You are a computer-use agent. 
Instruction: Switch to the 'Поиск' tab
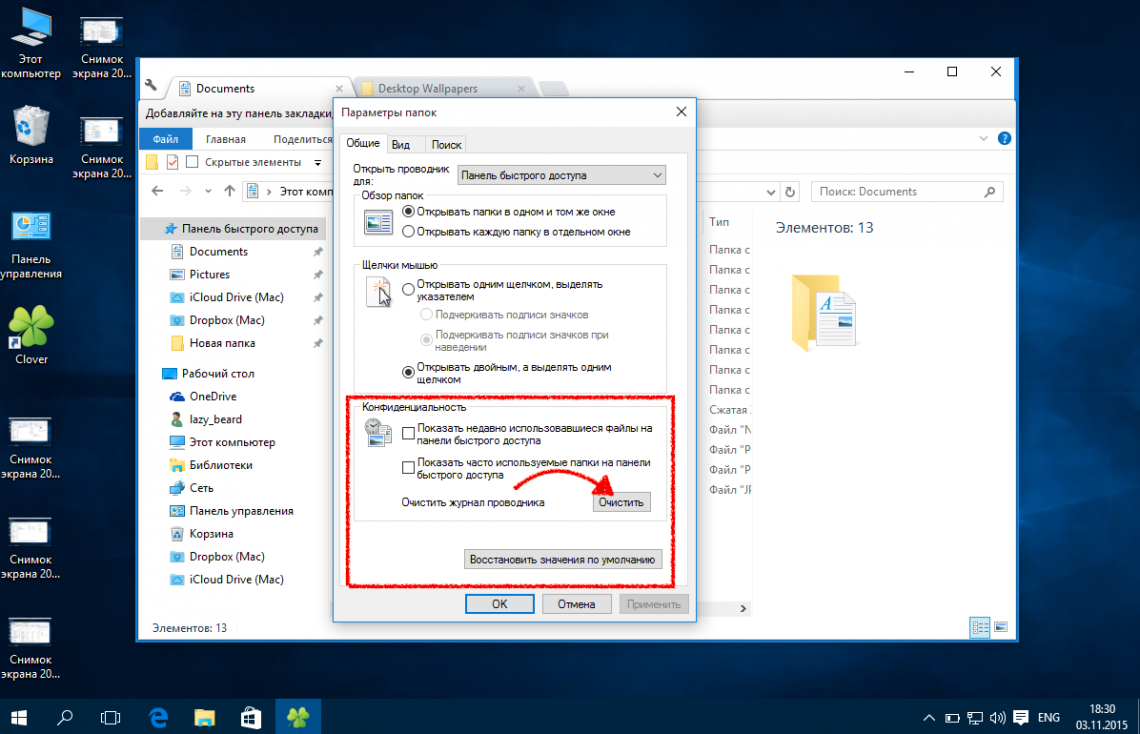[x=446, y=145]
